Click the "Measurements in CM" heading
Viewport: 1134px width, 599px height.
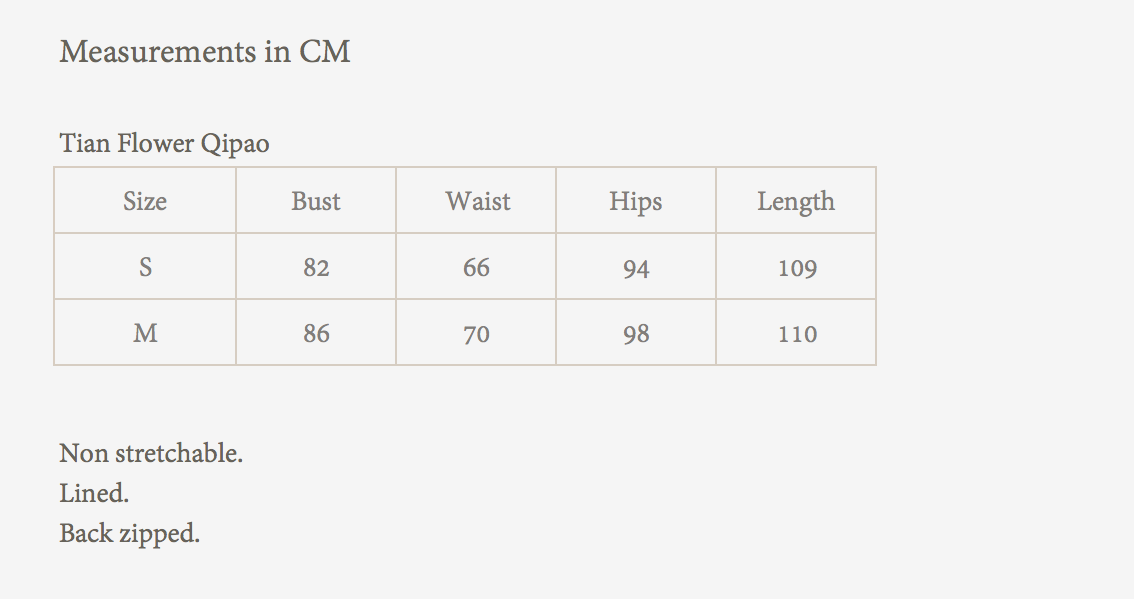pyautogui.click(x=205, y=51)
